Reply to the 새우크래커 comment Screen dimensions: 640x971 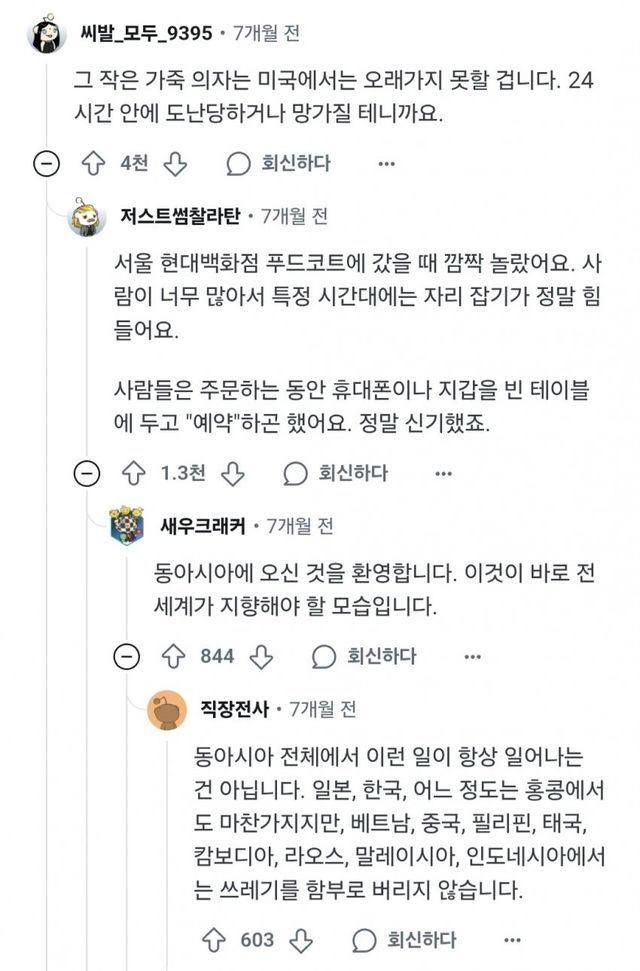pos(364,656)
